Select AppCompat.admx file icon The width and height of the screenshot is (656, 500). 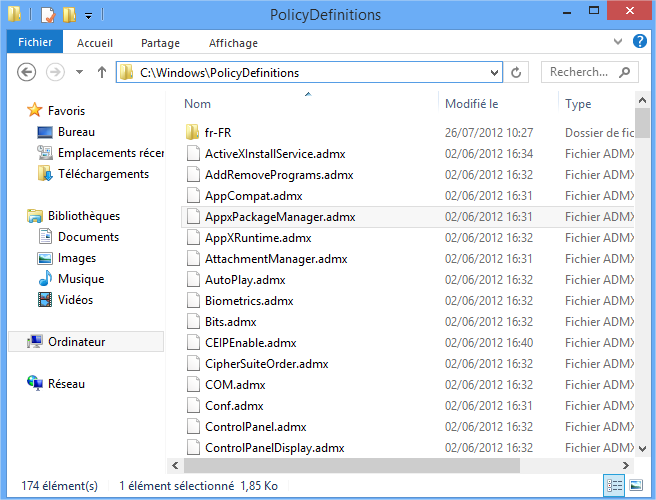point(193,195)
